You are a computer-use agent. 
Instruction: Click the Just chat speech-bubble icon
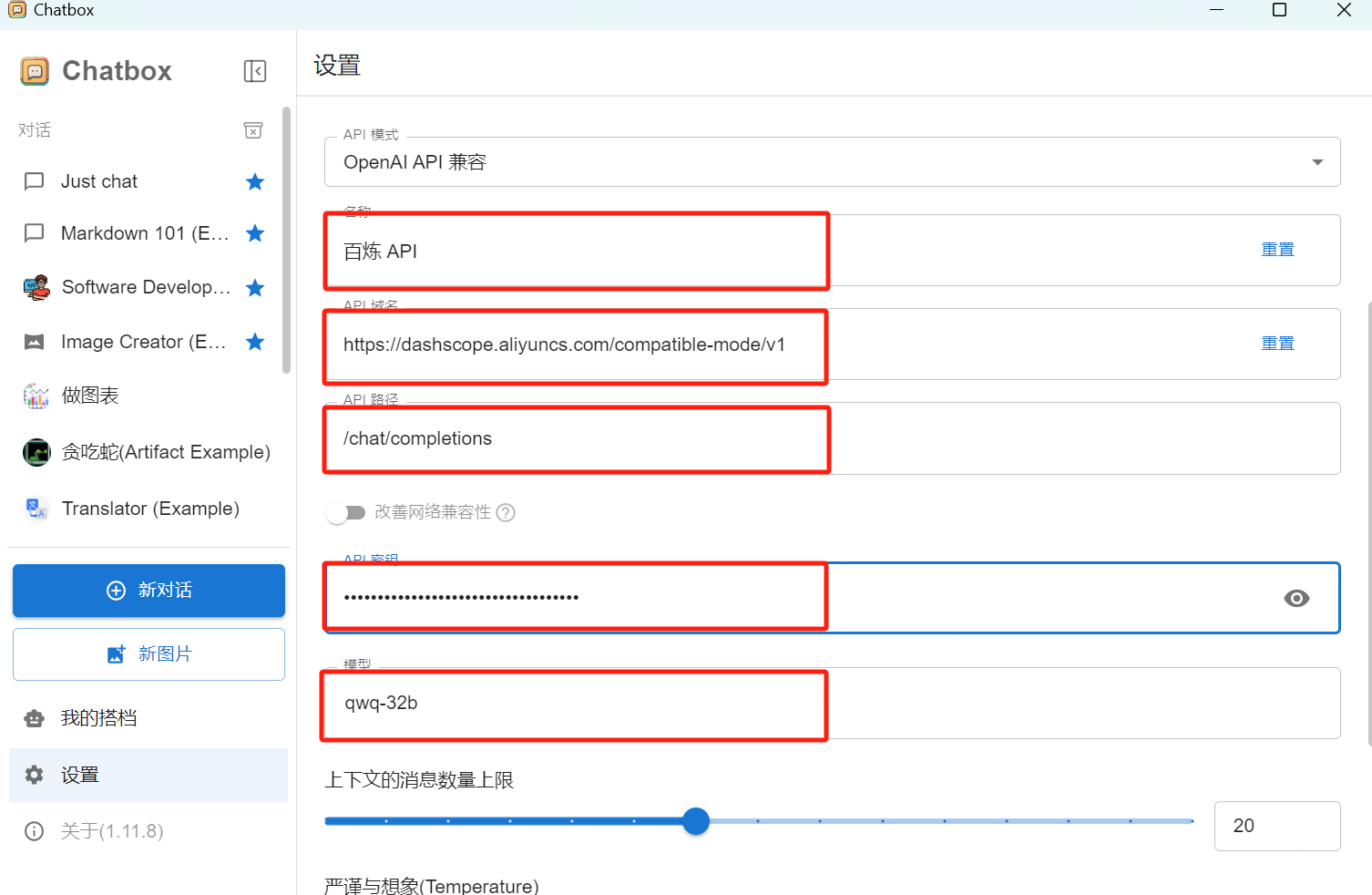[35, 181]
